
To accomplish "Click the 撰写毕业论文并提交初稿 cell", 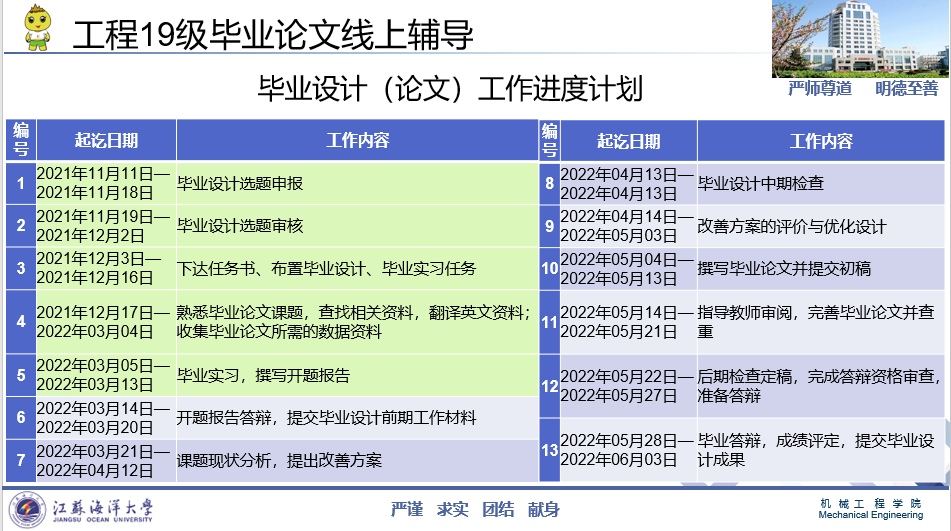I will (x=784, y=269).
